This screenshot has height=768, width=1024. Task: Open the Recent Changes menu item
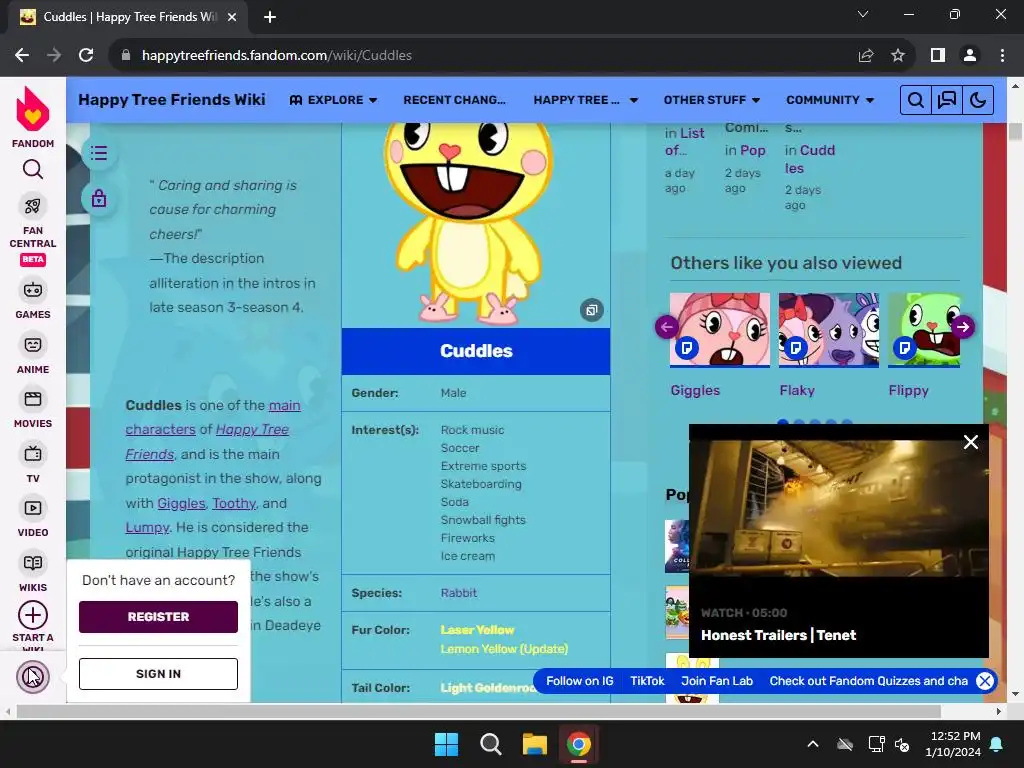(x=455, y=100)
